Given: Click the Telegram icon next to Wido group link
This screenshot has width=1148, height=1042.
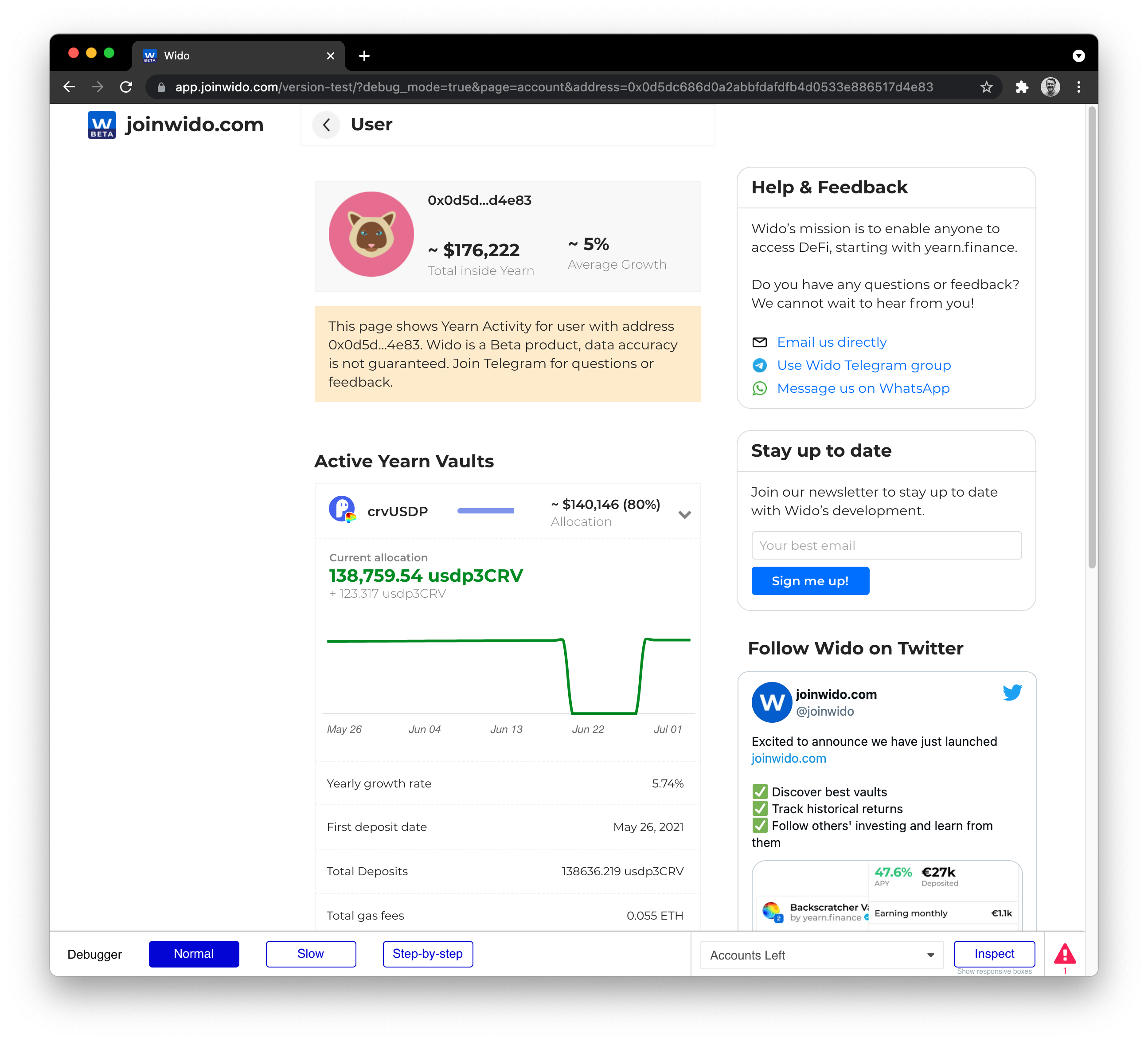Looking at the screenshot, I should coord(760,365).
